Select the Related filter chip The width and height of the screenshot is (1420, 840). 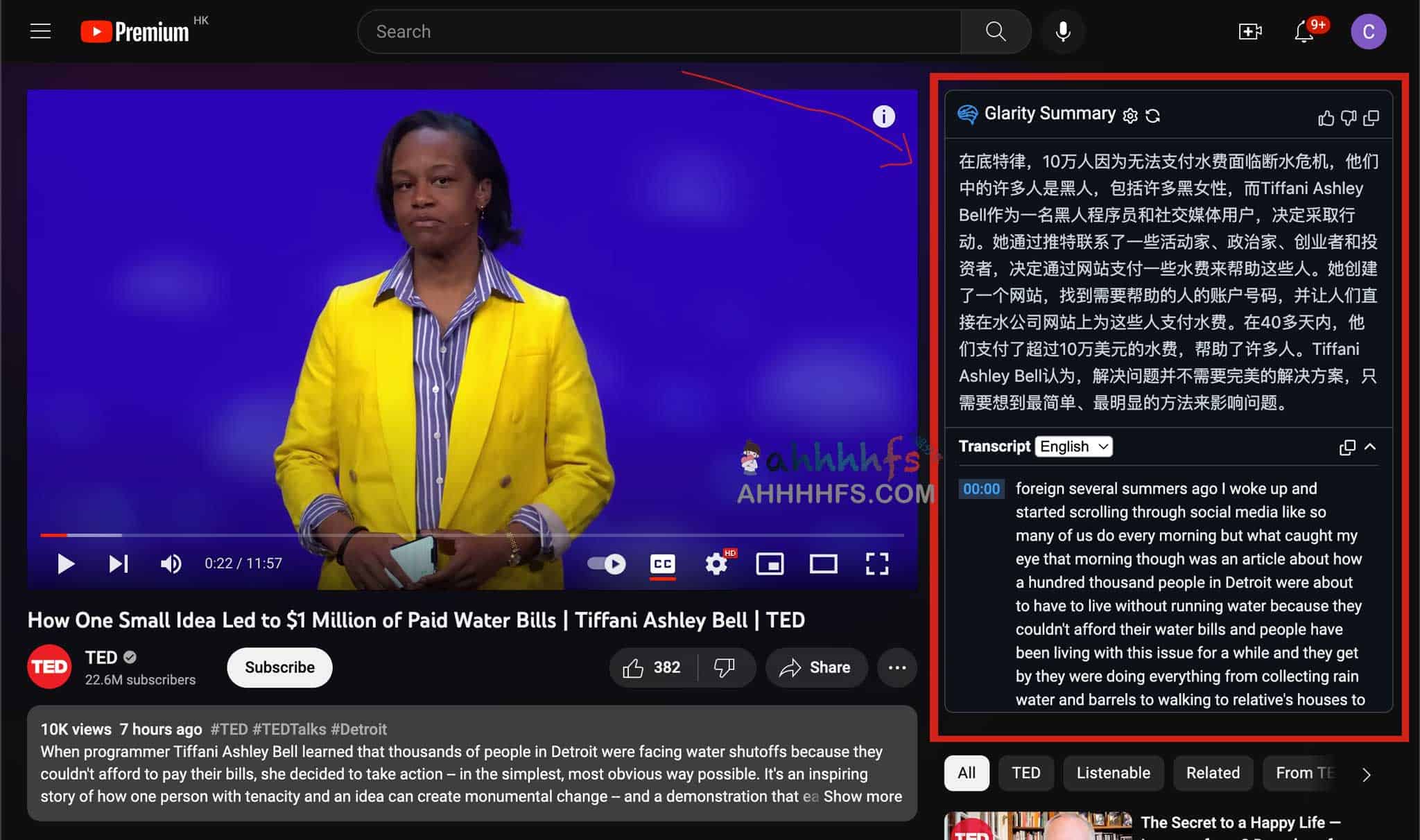[1213, 773]
